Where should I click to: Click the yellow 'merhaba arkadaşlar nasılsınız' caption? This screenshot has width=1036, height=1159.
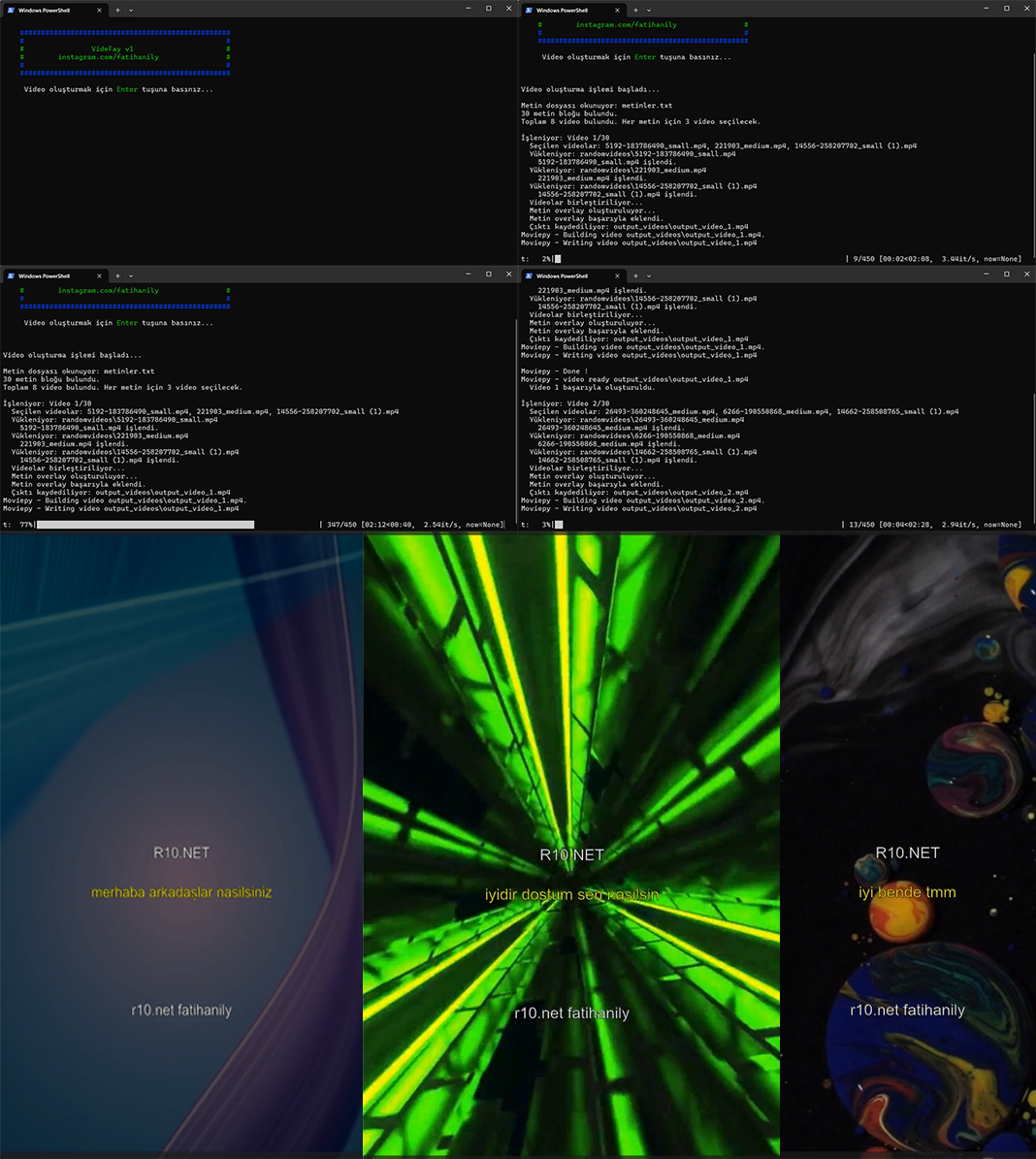(181, 892)
